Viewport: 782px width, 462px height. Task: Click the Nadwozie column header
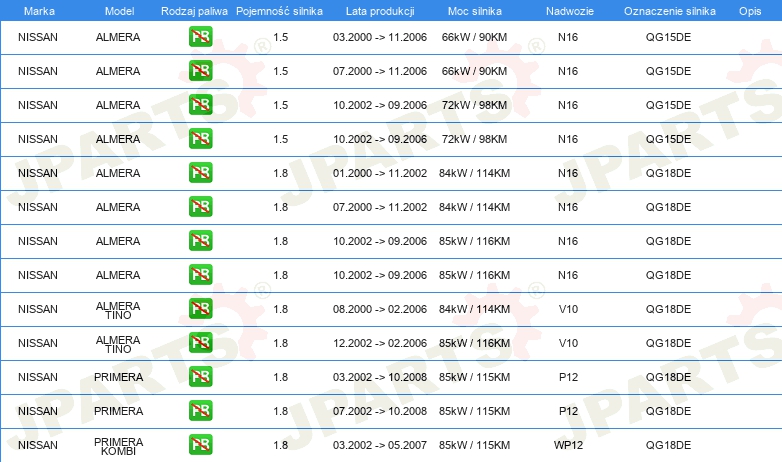[x=570, y=11]
